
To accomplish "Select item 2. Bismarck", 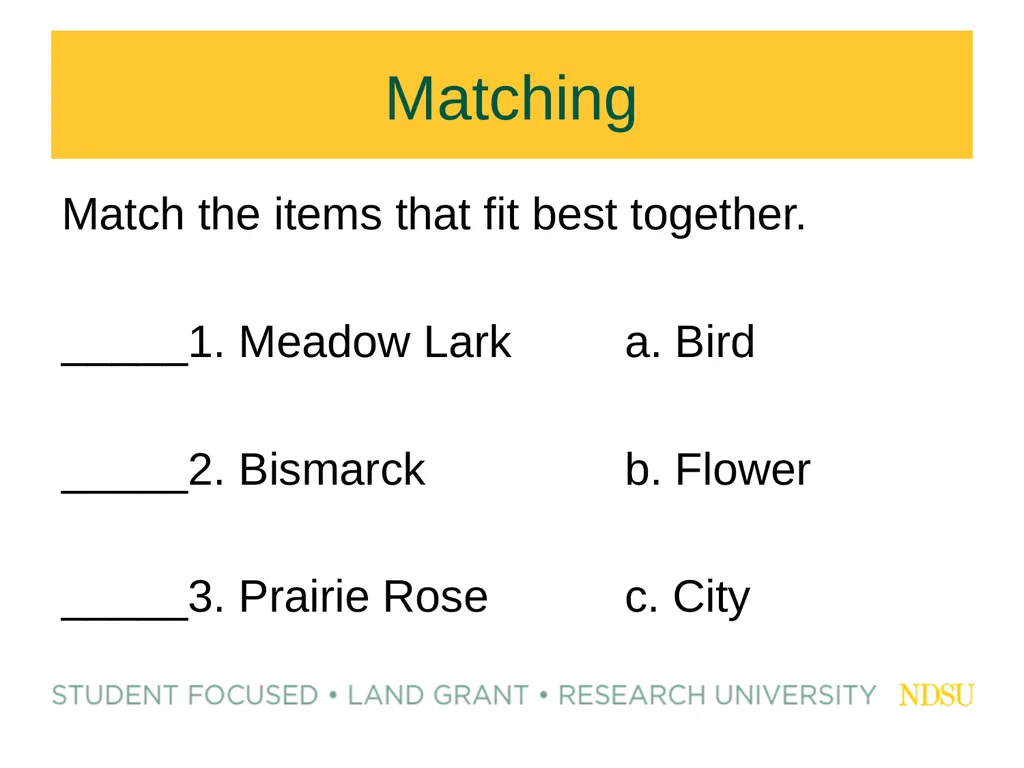I will point(306,470).
